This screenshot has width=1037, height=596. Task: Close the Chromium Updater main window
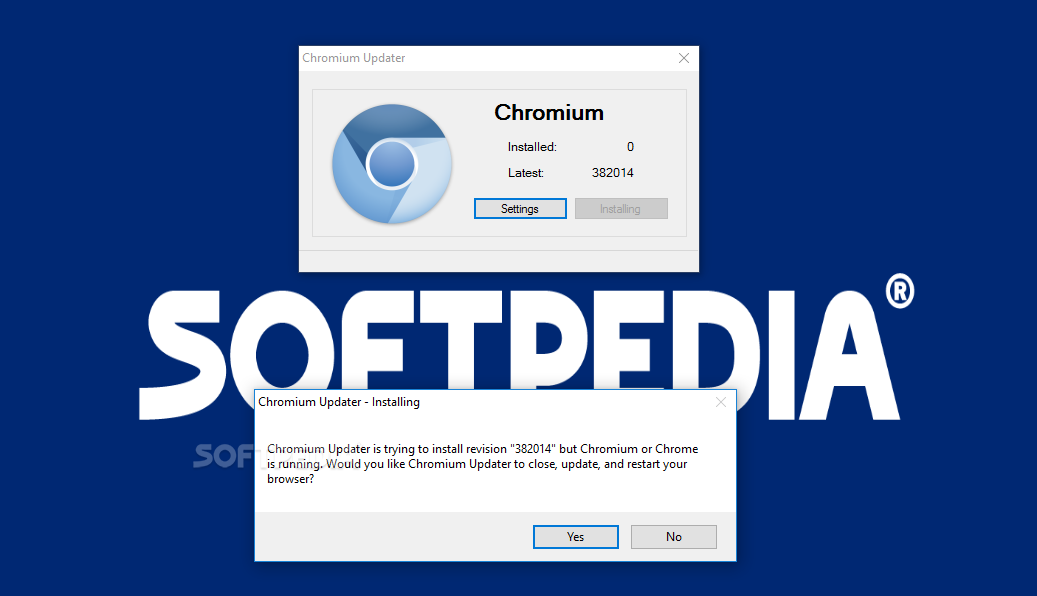(x=684, y=58)
